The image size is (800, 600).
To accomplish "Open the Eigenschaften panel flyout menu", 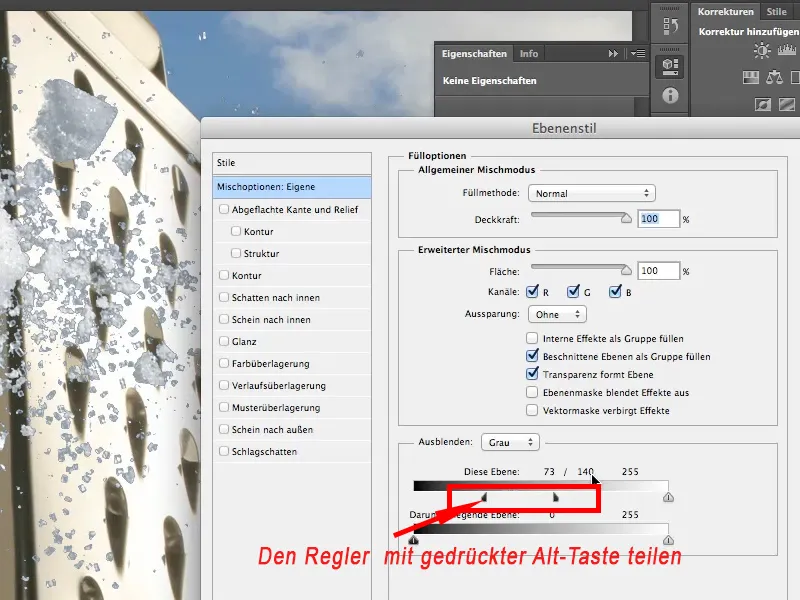I will tap(638, 53).
